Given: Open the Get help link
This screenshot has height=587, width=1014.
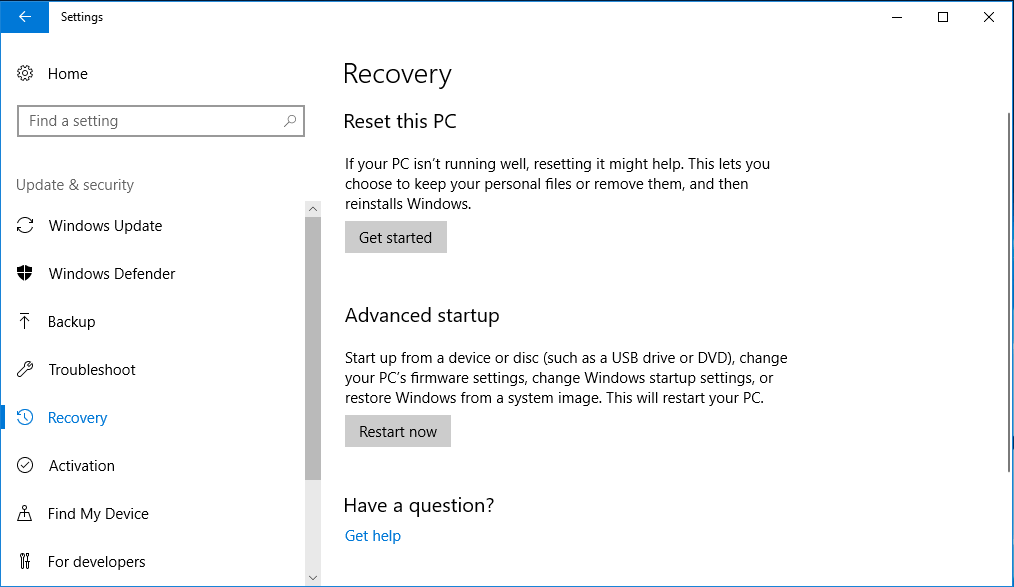Looking at the screenshot, I should 372,535.
